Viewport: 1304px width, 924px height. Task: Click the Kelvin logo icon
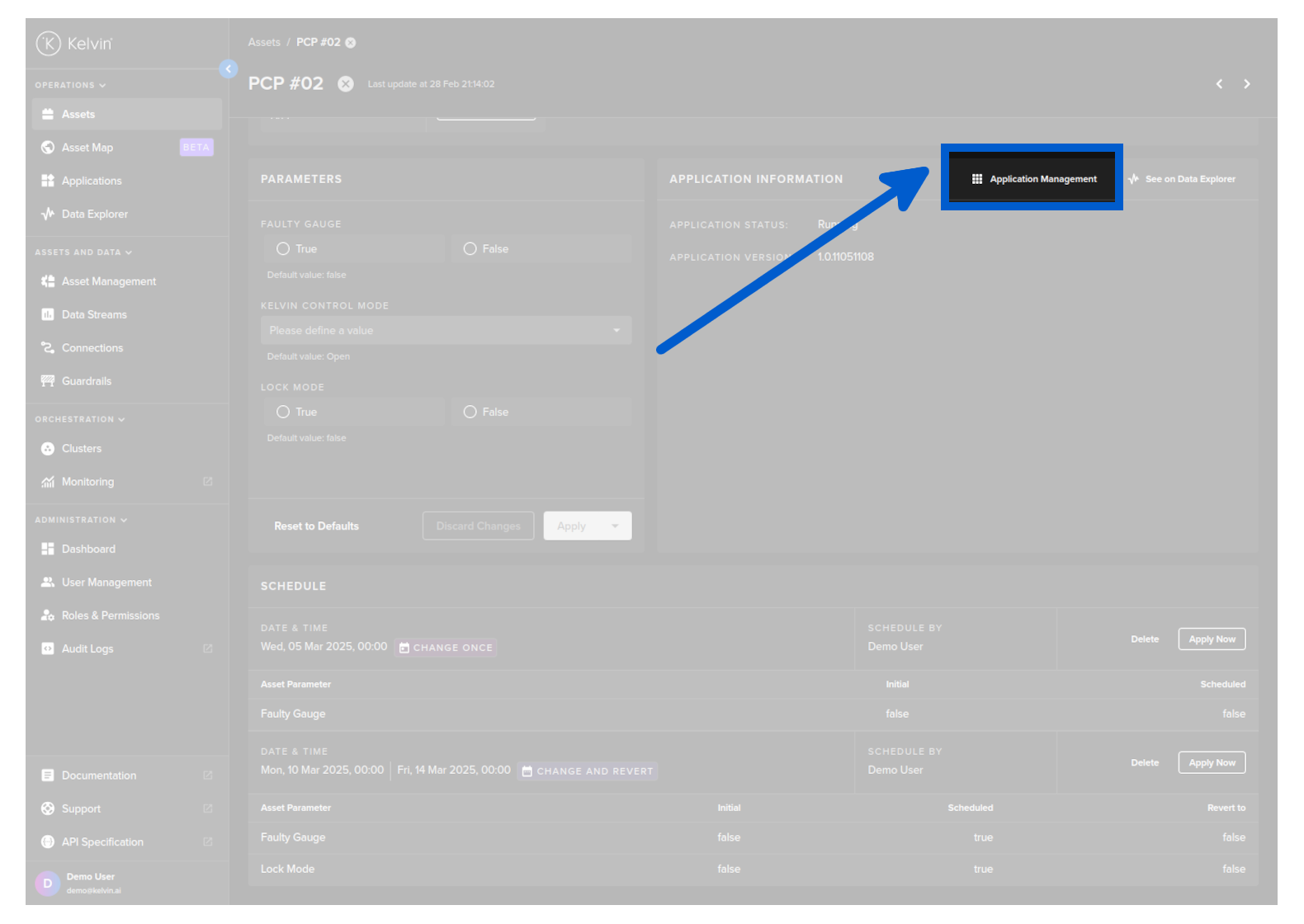[49, 43]
